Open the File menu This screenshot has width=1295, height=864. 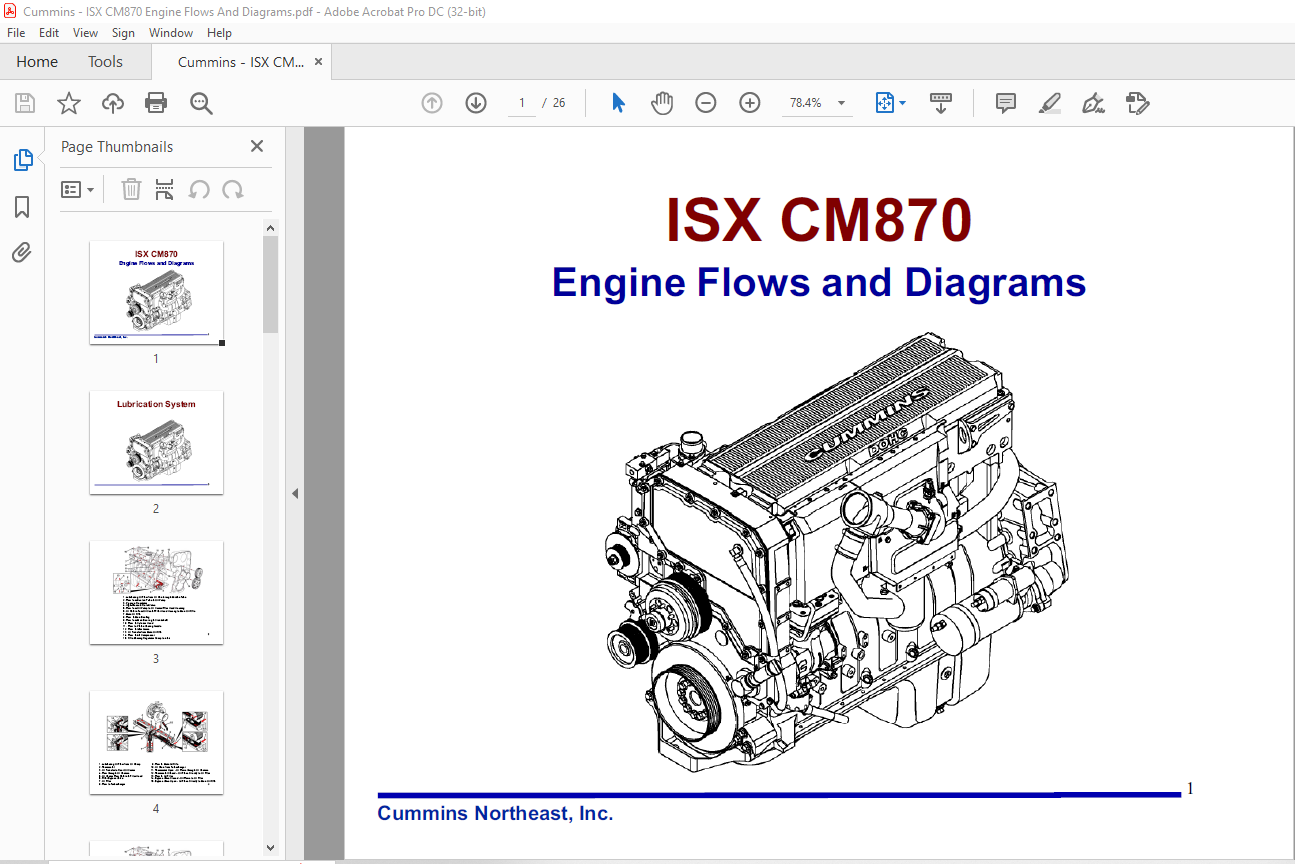point(16,33)
